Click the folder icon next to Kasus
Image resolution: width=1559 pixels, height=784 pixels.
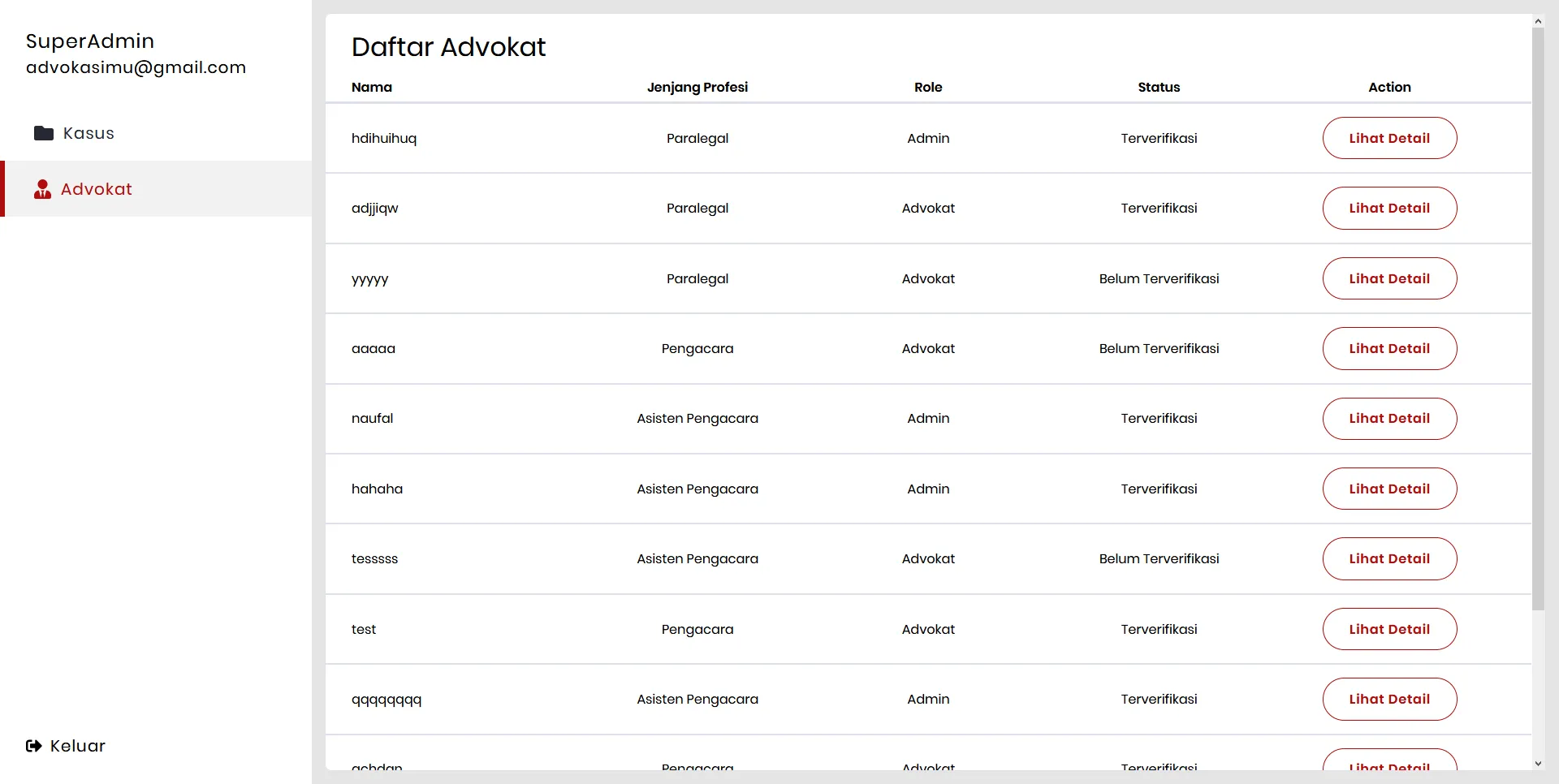pos(43,133)
